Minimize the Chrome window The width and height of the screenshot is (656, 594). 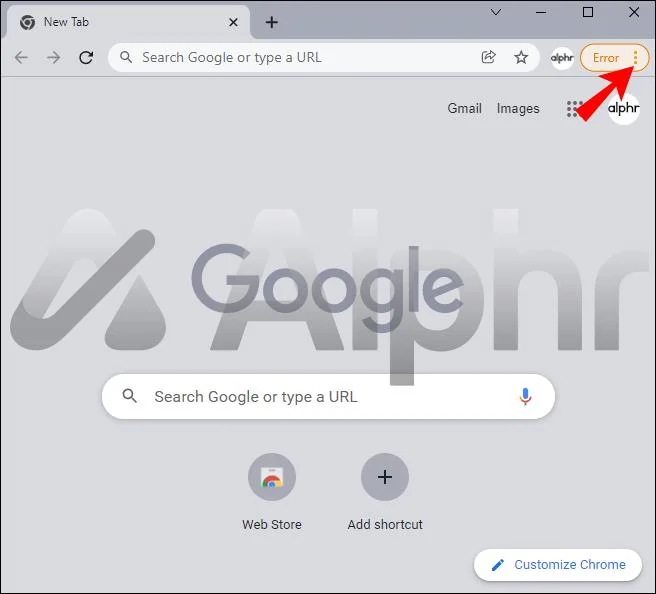(x=541, y=13)
